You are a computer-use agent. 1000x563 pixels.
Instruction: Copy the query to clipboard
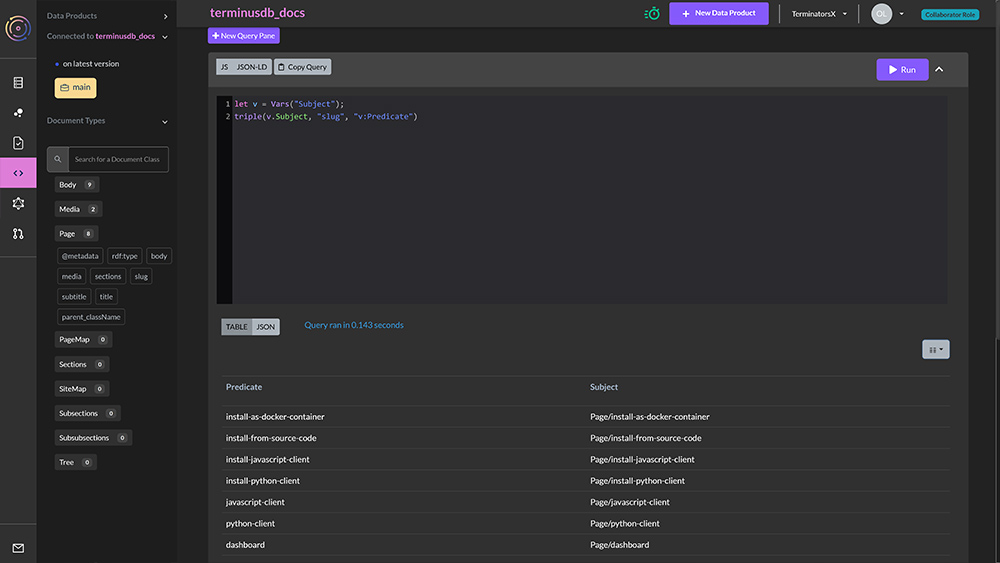[x=302, y=67]
